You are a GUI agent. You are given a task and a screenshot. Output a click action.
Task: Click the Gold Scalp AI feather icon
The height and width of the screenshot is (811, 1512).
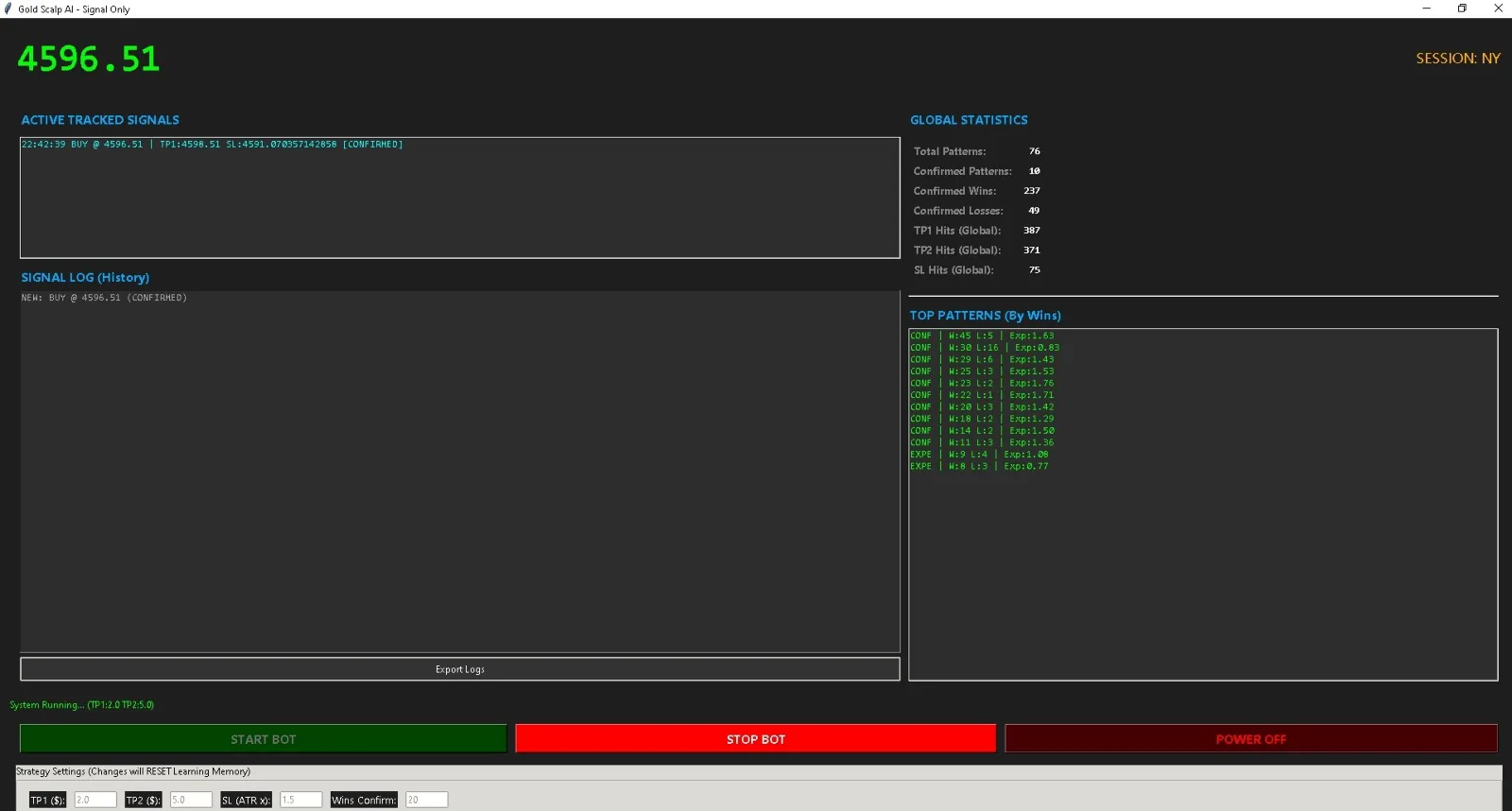(x=9, y=9)
